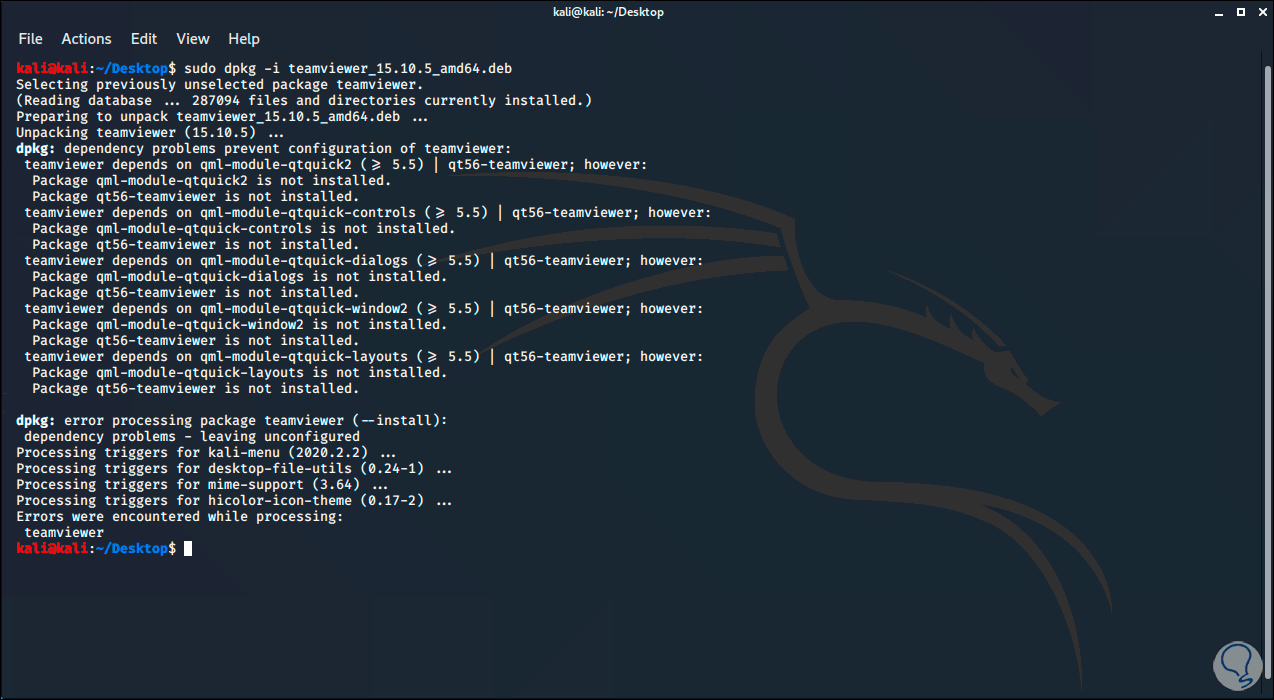1274x700 pixels.
Task: Click the 'teamviewer depends on qml-module-qtquick2' line
Action: click(336, 164)
